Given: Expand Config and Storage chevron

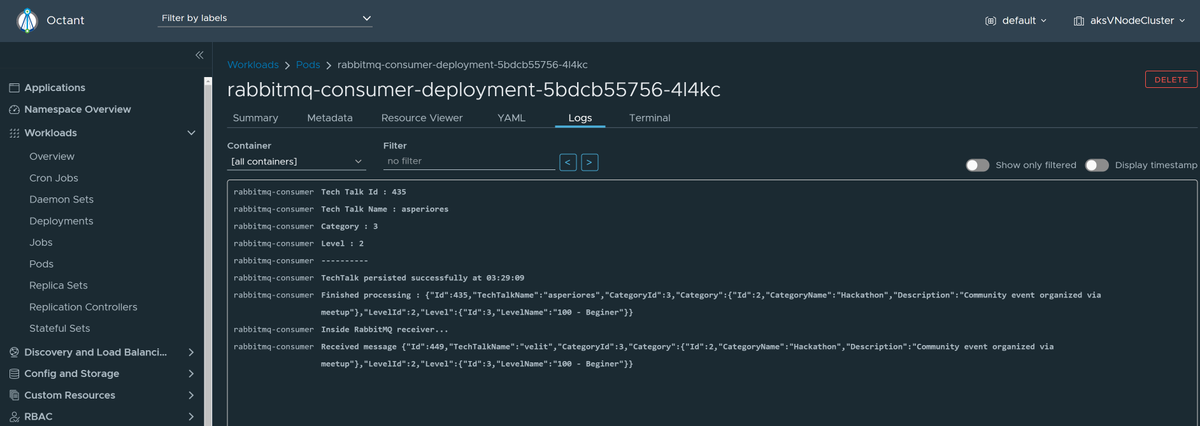Looking at the screenshot, I should pos(191,374).
